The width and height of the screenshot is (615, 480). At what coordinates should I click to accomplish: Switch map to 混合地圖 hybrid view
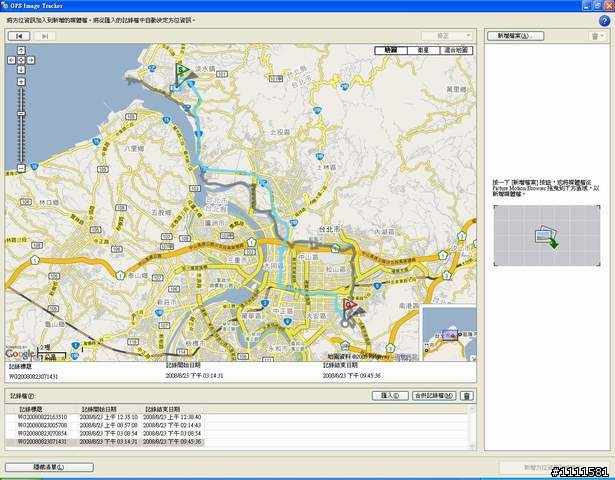point(457,50)
